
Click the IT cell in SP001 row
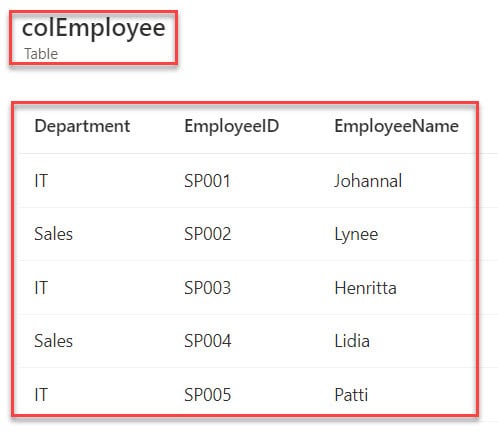pos(41,181)
